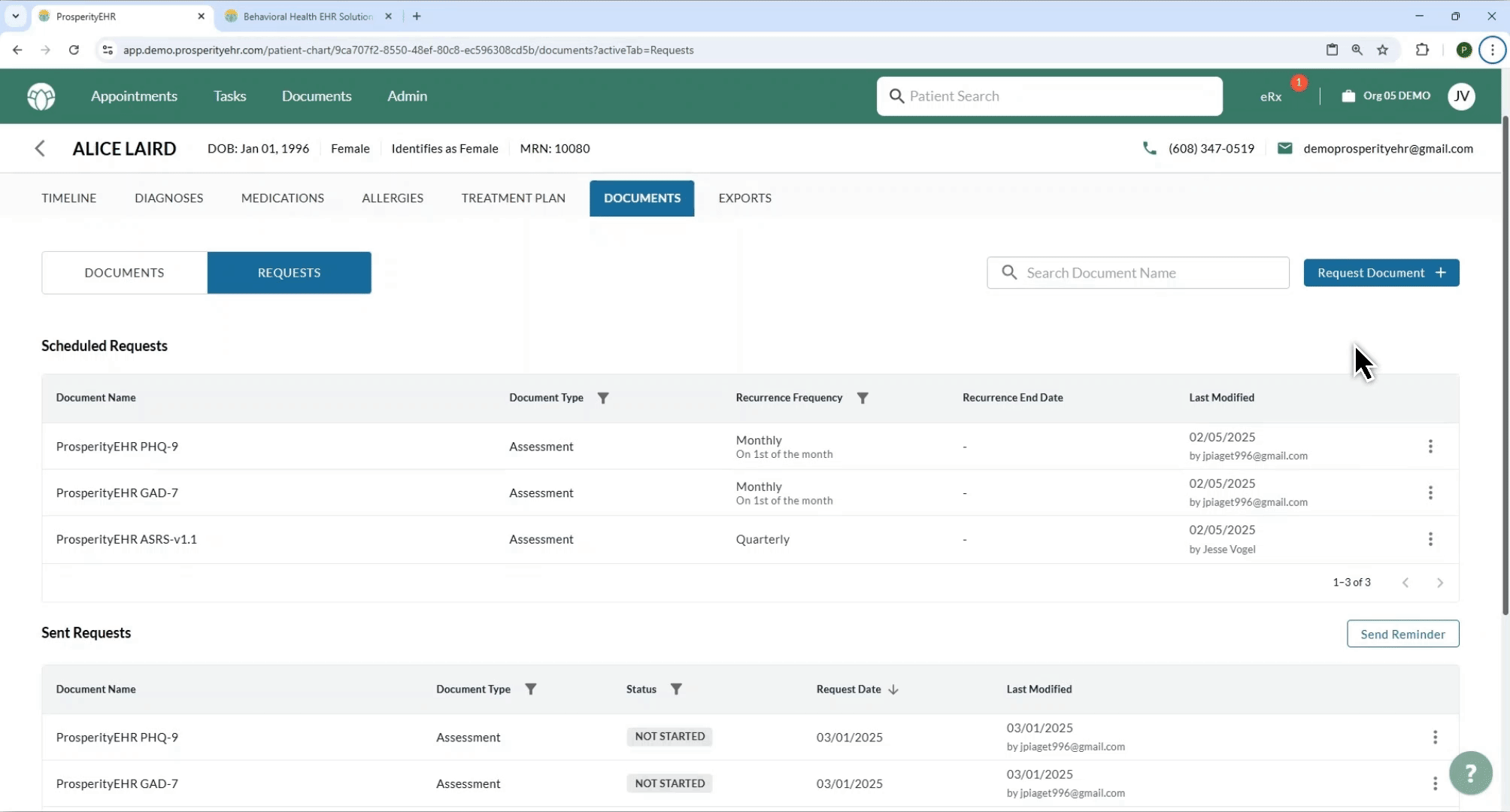Switch to the DOCUMENTS sub-tab
1510x812 pixels.
pos(124,272)
